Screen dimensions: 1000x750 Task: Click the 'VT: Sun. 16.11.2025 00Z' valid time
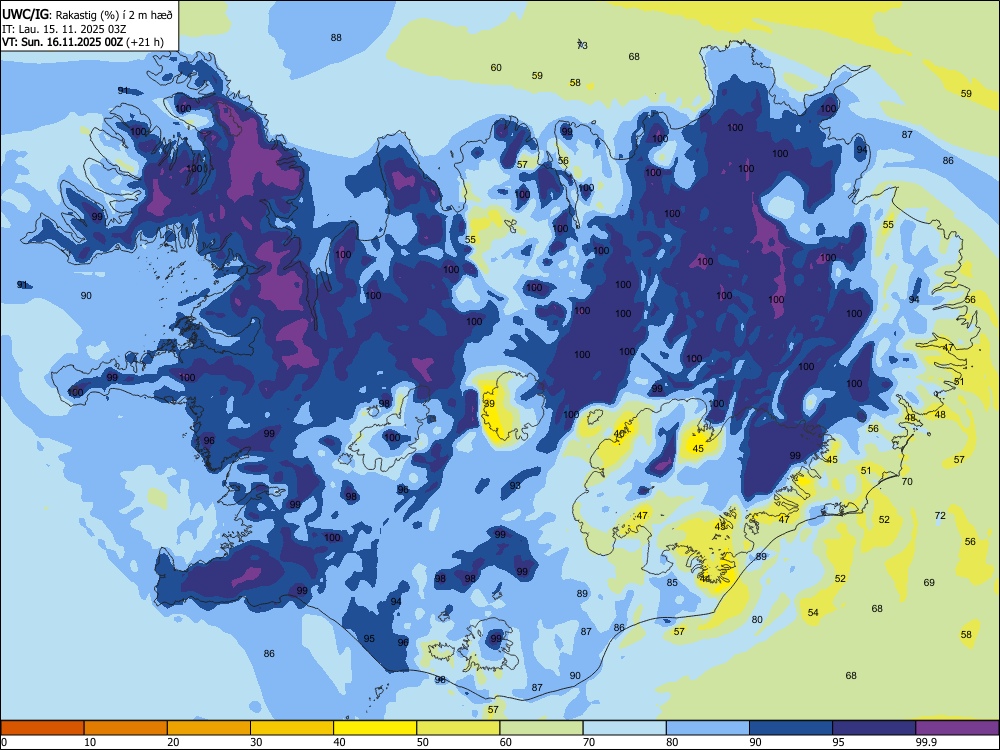point(62,42)
